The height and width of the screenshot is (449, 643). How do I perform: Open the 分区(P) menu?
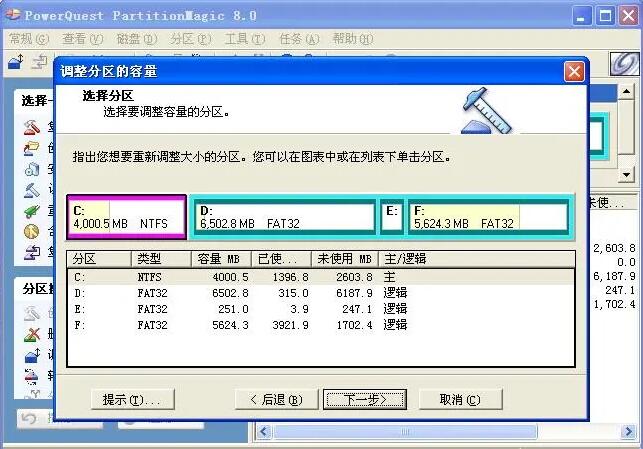coord(190,39)
